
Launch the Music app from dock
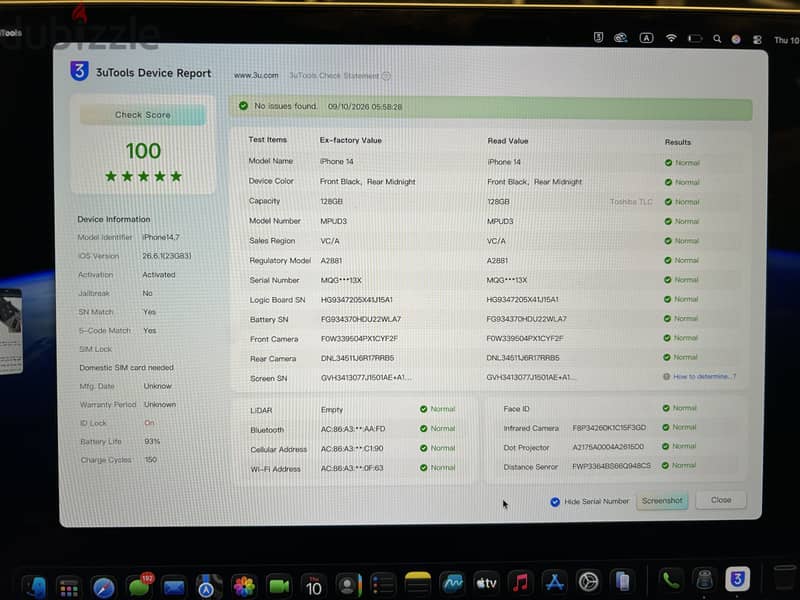point(520,582)
